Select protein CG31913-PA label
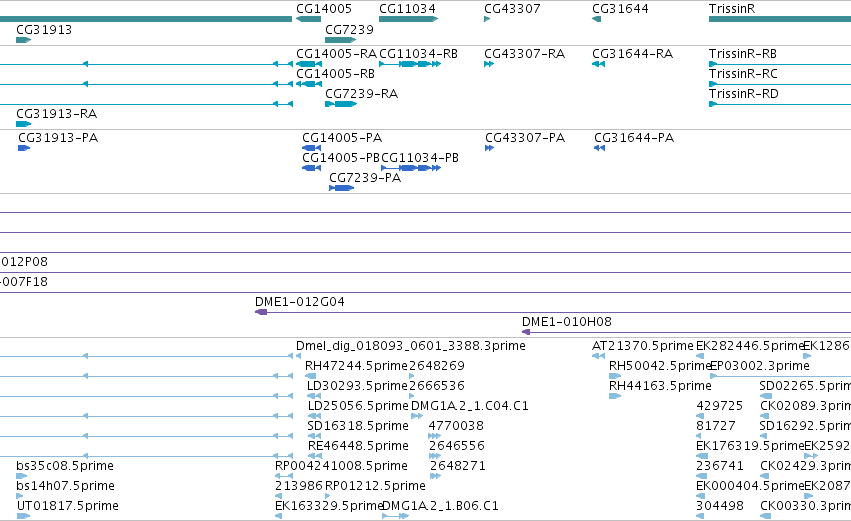This screenshot has width=851, height=521. click(58, 138)
